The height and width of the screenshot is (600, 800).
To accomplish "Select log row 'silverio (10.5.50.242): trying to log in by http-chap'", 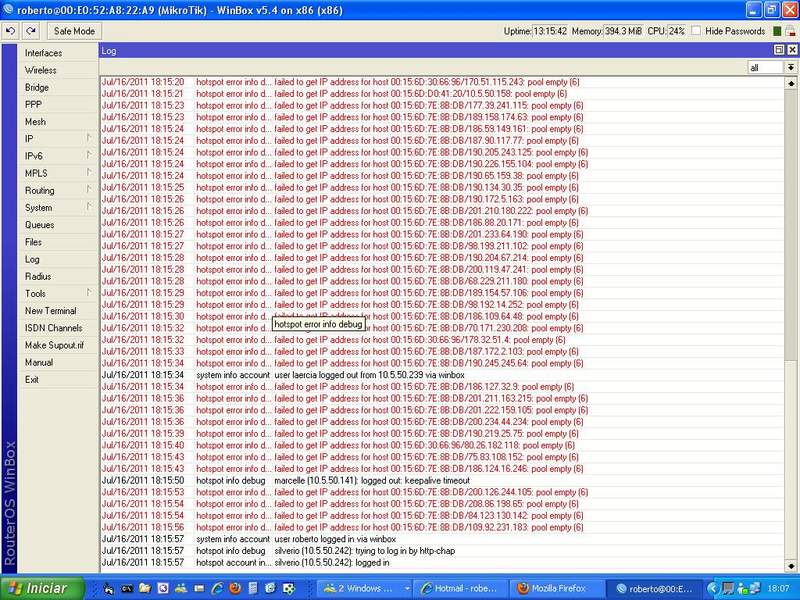I will click(x=442, y=551).
